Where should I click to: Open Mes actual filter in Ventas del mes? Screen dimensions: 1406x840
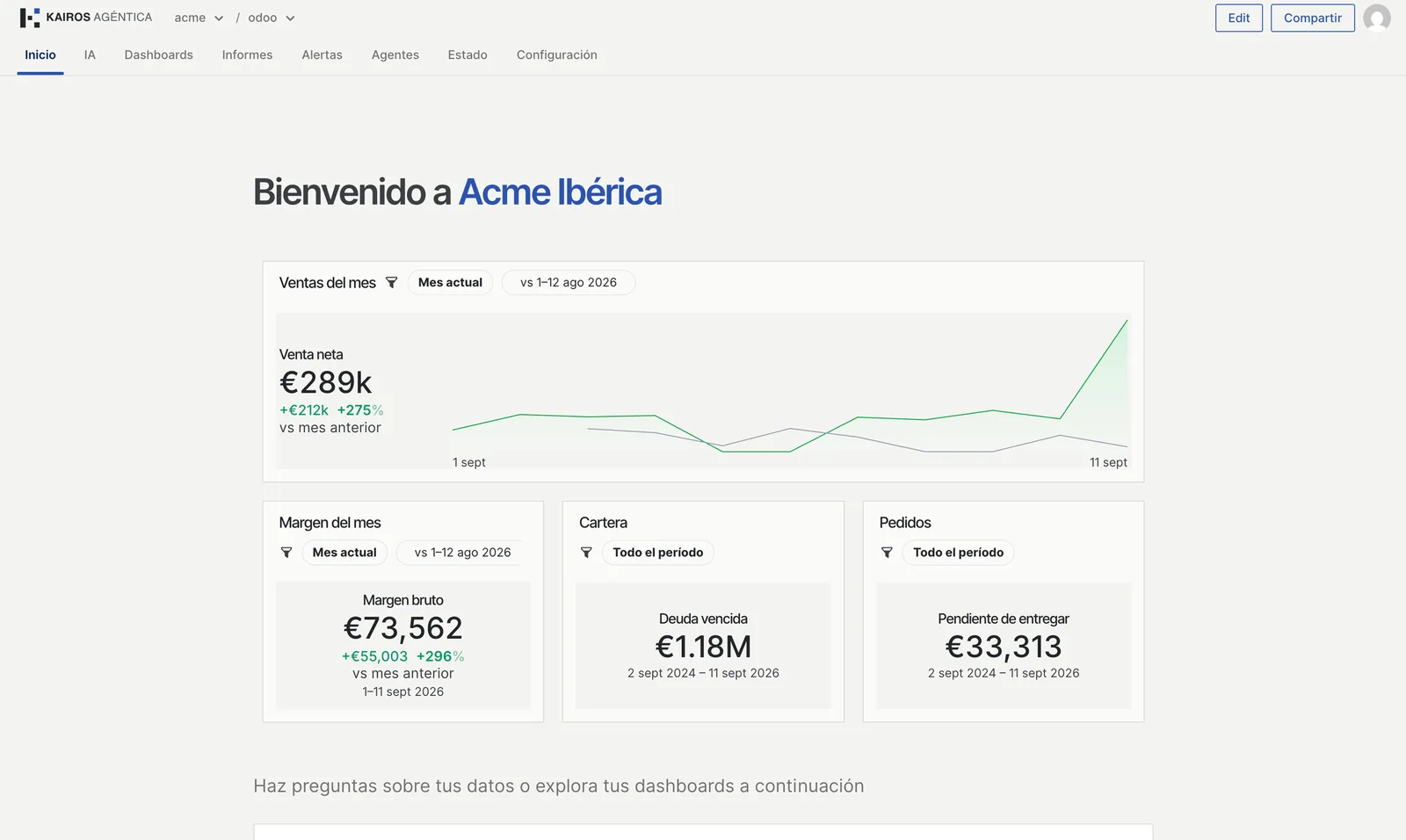point(450,283)
